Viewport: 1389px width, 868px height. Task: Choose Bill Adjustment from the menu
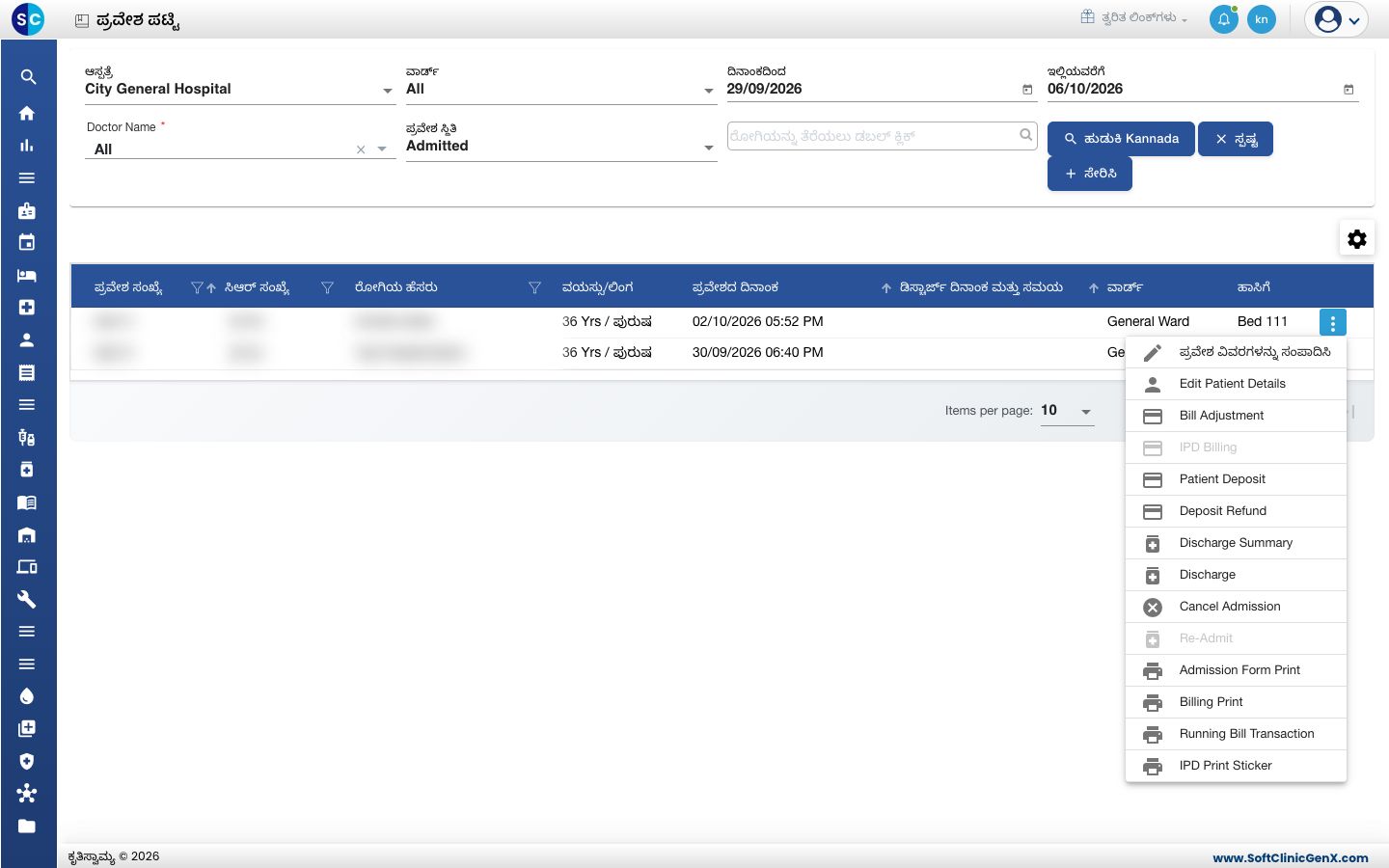pos(1236,416)
